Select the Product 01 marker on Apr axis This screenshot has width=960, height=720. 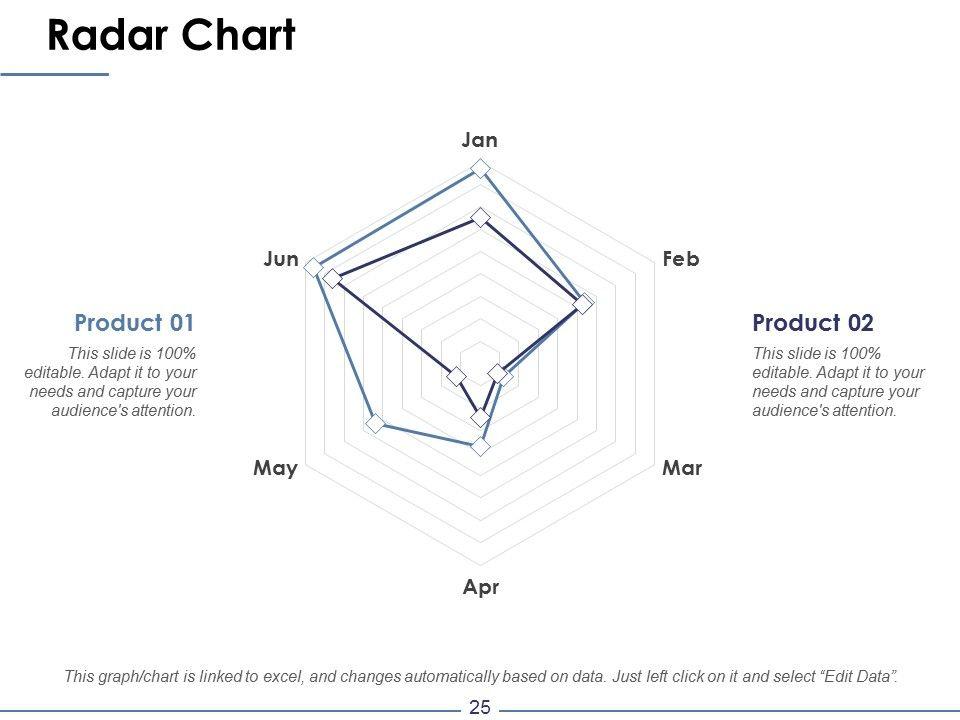click(480, 446)
